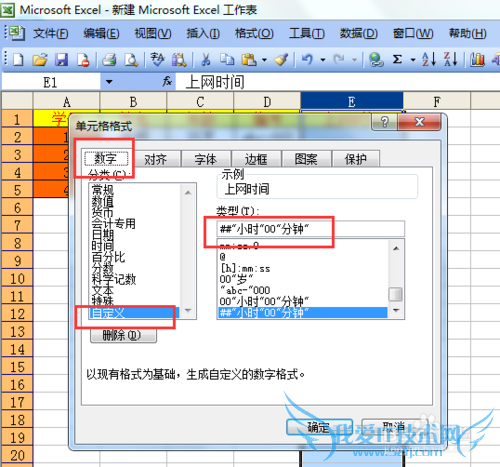Copy selection with the Copy icon
This screenshot has width=500, height=467.
coord(227,60)
